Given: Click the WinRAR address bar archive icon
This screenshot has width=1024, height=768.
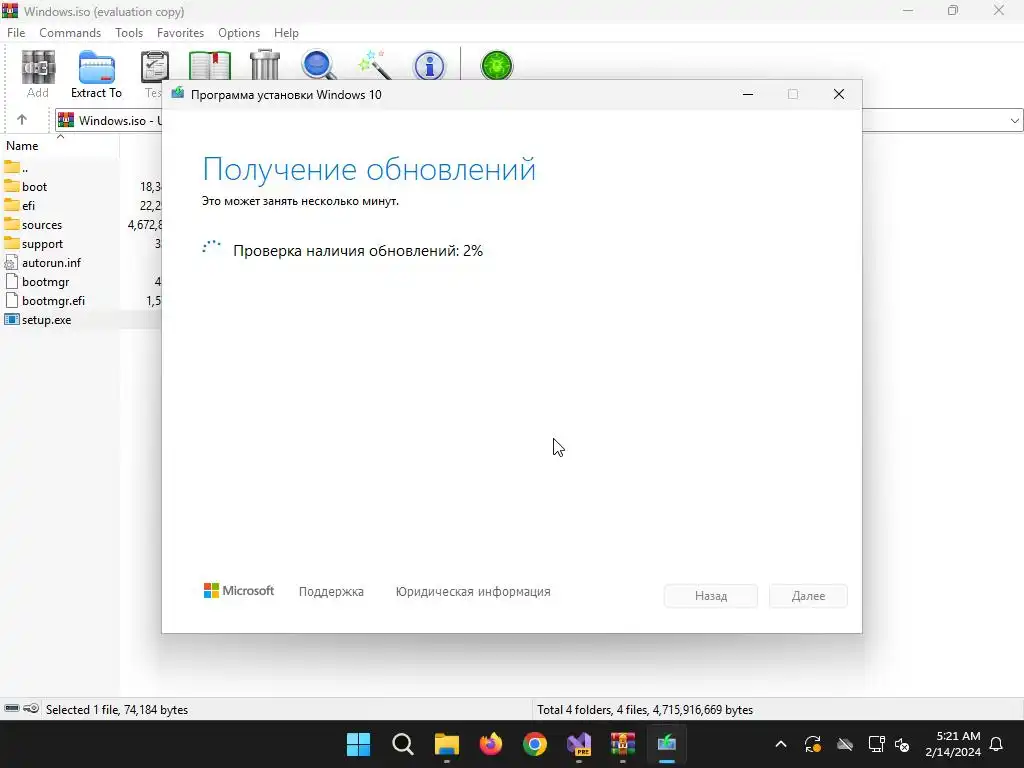Looking at the screenshot, I should coord(66,120).
